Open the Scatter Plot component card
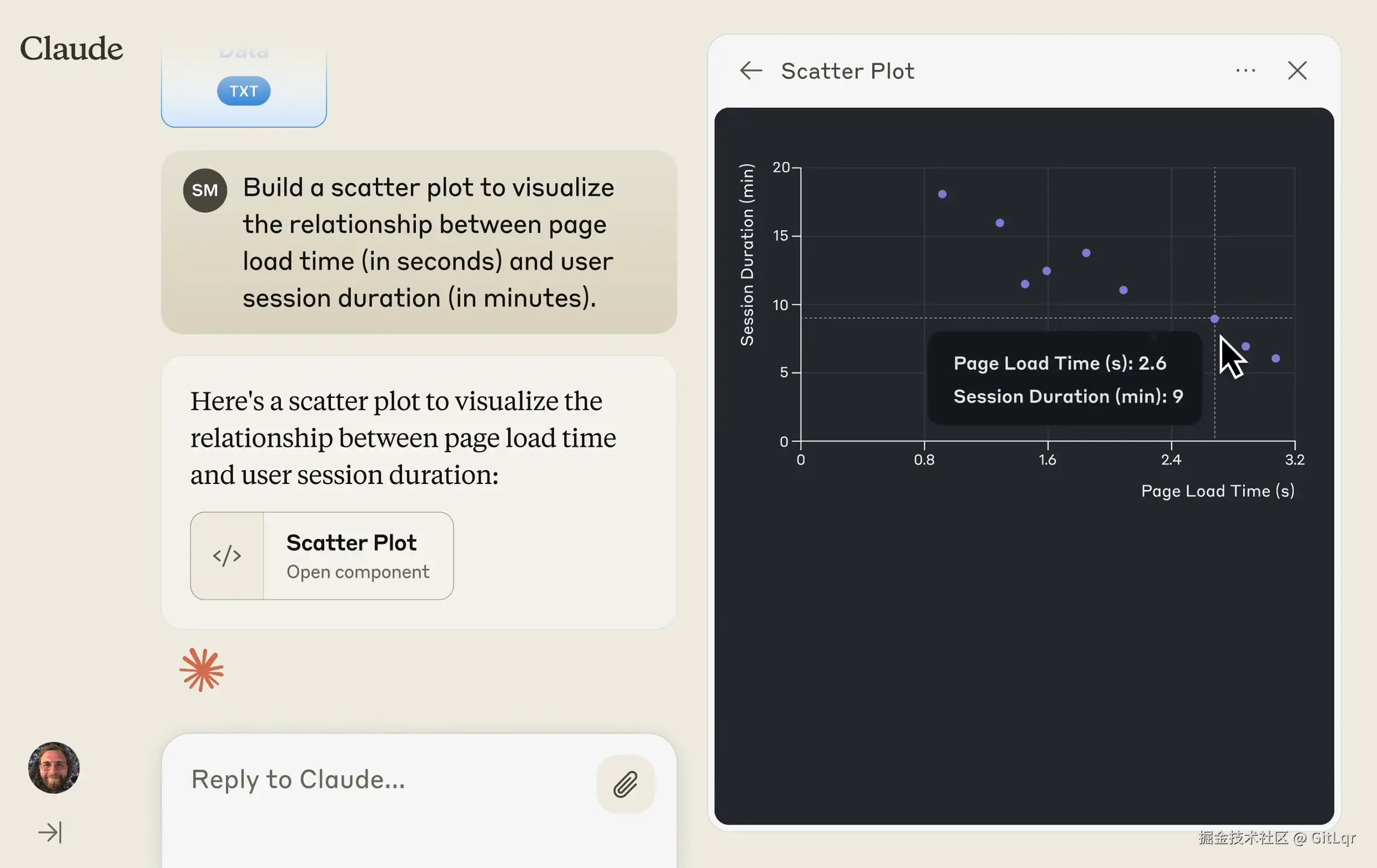The image size is (1377, 868). [x=322, y=555]
